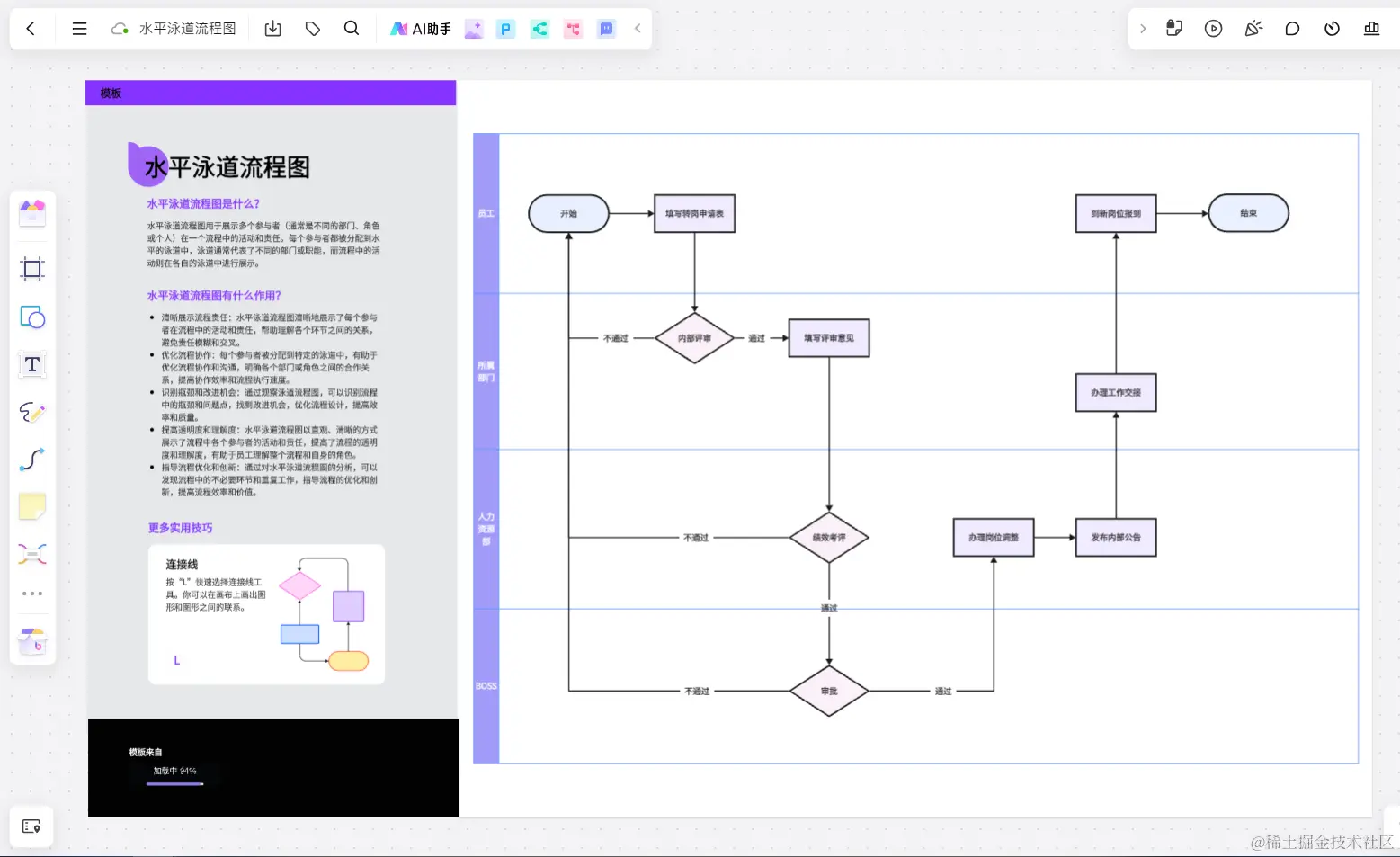The height and width of the screenshot is (857, 1400).
Task: Open the hamburger main menu
Action: click(79, 28)
